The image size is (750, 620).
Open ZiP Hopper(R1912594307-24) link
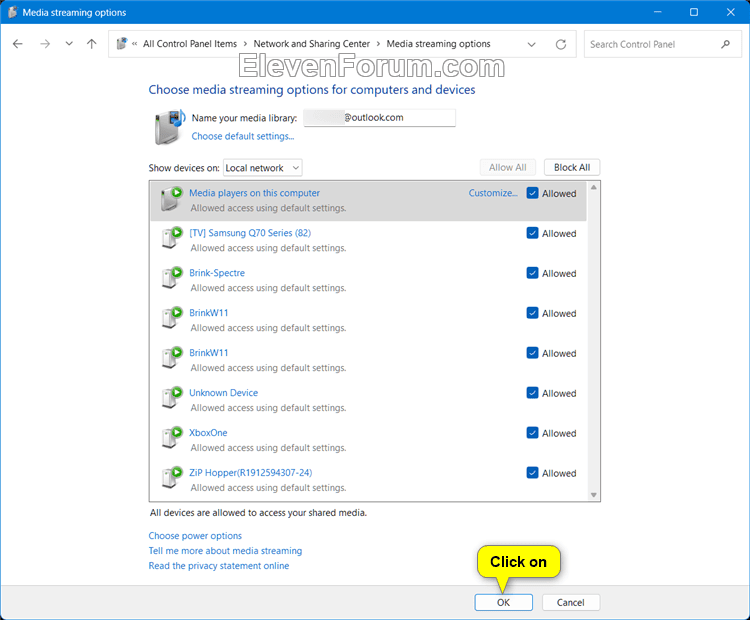point(251,473)
